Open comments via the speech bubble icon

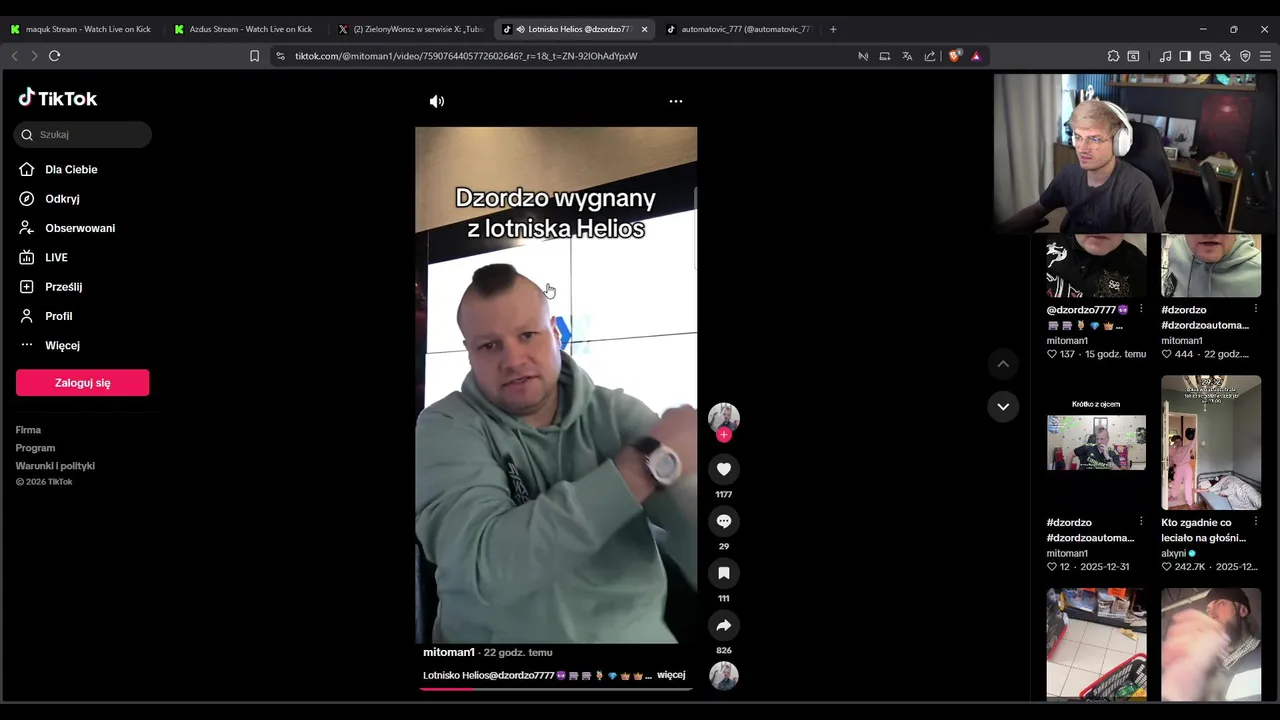pyautogui.click(x=724, y=521)
